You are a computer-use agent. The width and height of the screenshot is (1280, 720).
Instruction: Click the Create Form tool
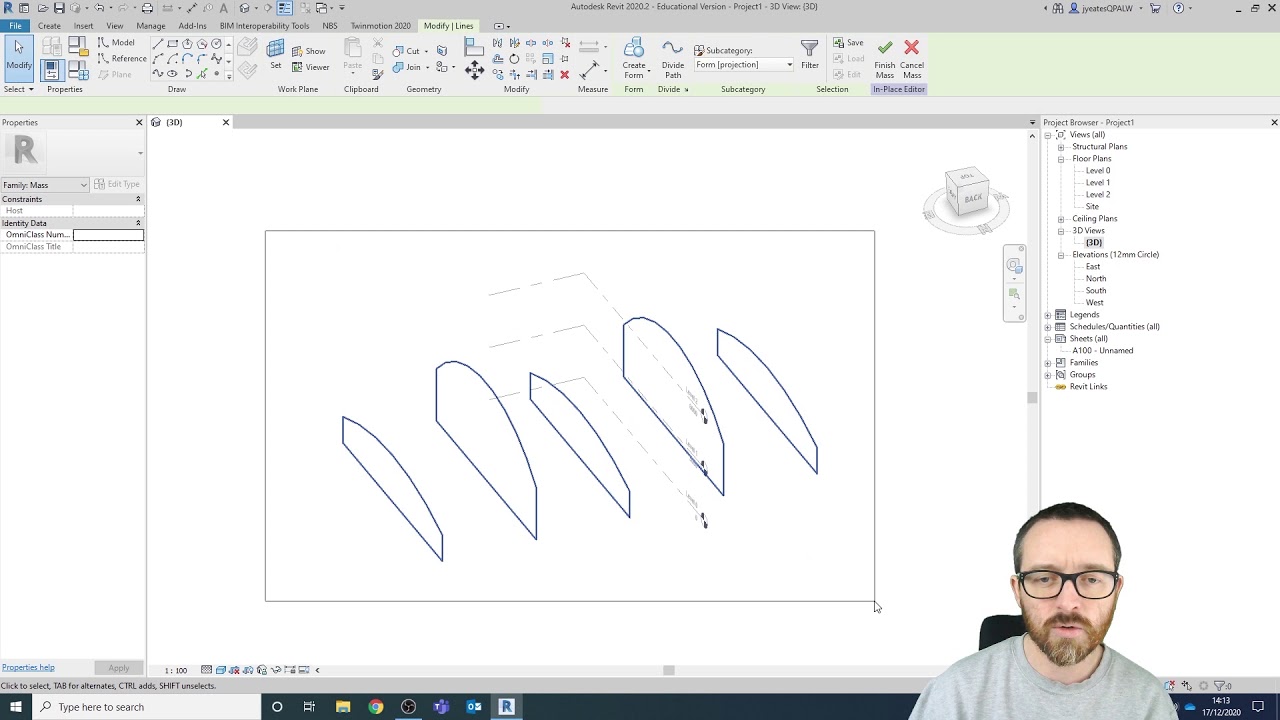click(x=634, y=59)
